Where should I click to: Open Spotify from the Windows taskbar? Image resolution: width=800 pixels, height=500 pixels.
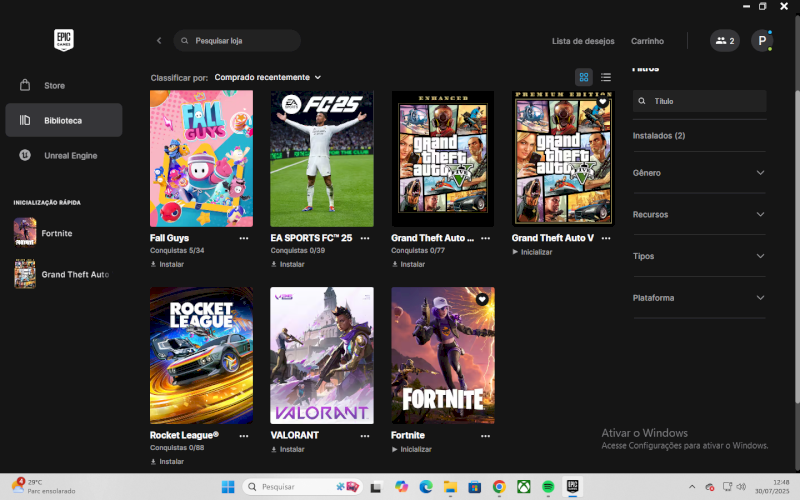click(x=548, y=487)
